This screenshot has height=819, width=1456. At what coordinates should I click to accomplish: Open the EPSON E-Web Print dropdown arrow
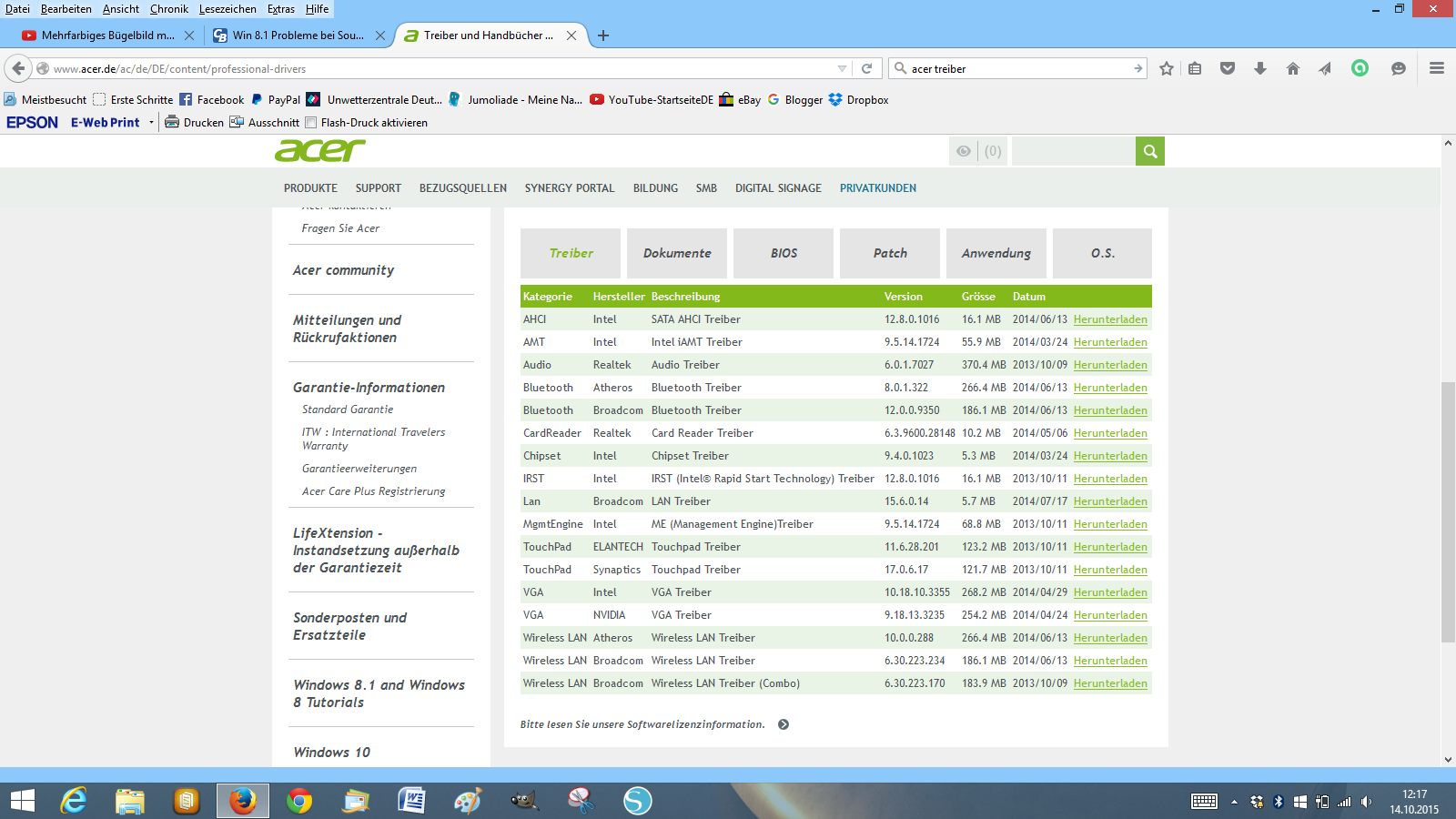[151, 123]
